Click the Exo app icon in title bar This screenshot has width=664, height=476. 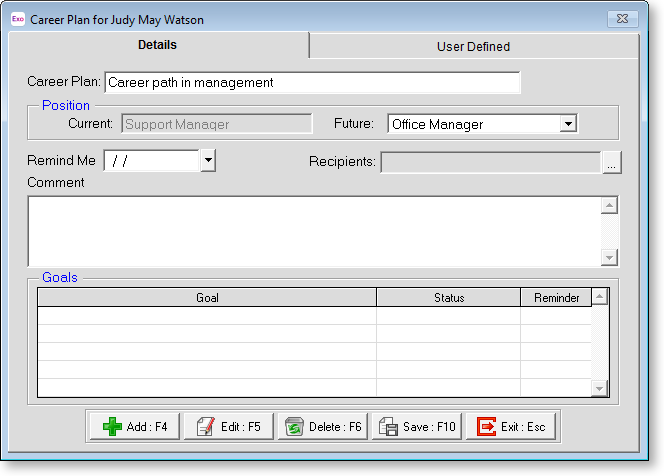coord(17,18)
